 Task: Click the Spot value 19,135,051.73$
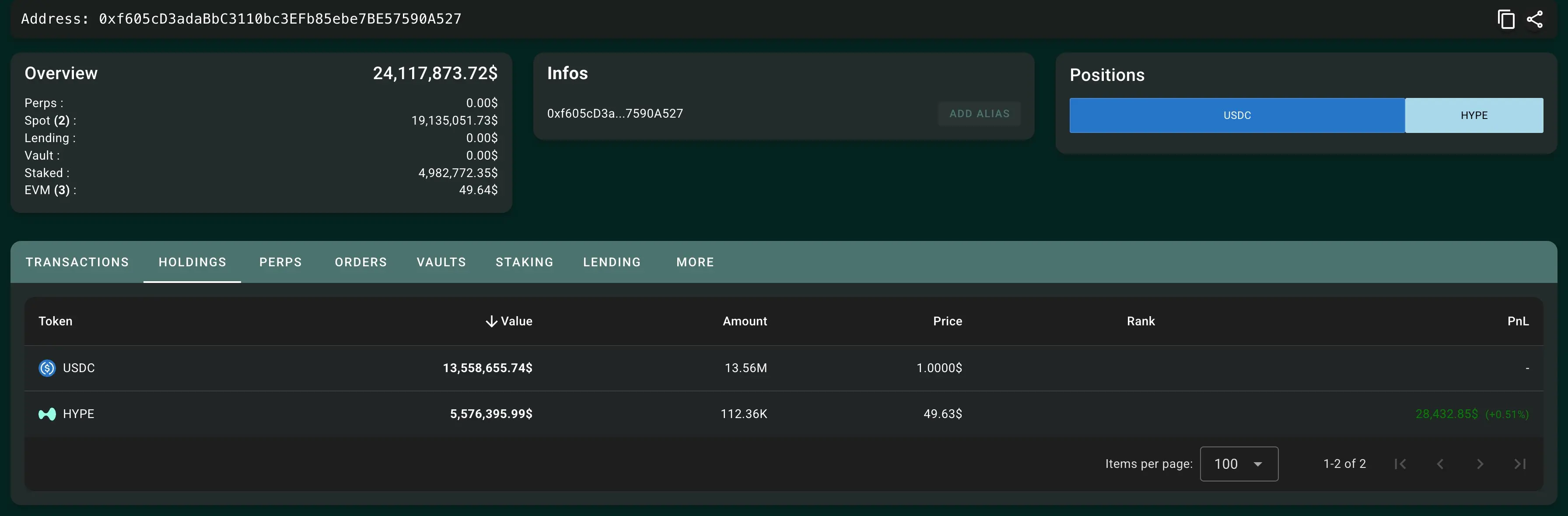click(x=455, y=121)
